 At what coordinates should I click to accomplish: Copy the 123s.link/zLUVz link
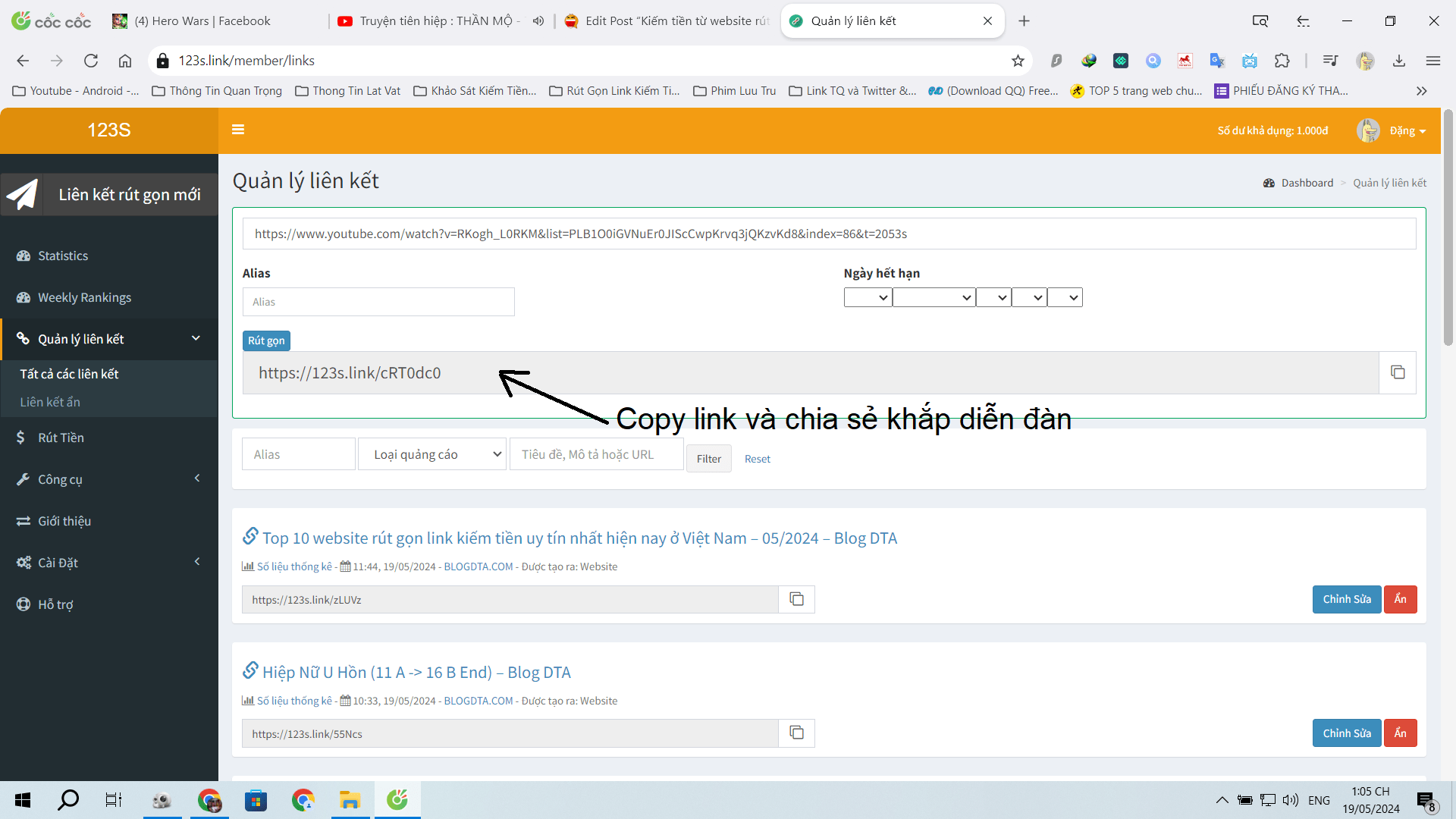point(796,599)
